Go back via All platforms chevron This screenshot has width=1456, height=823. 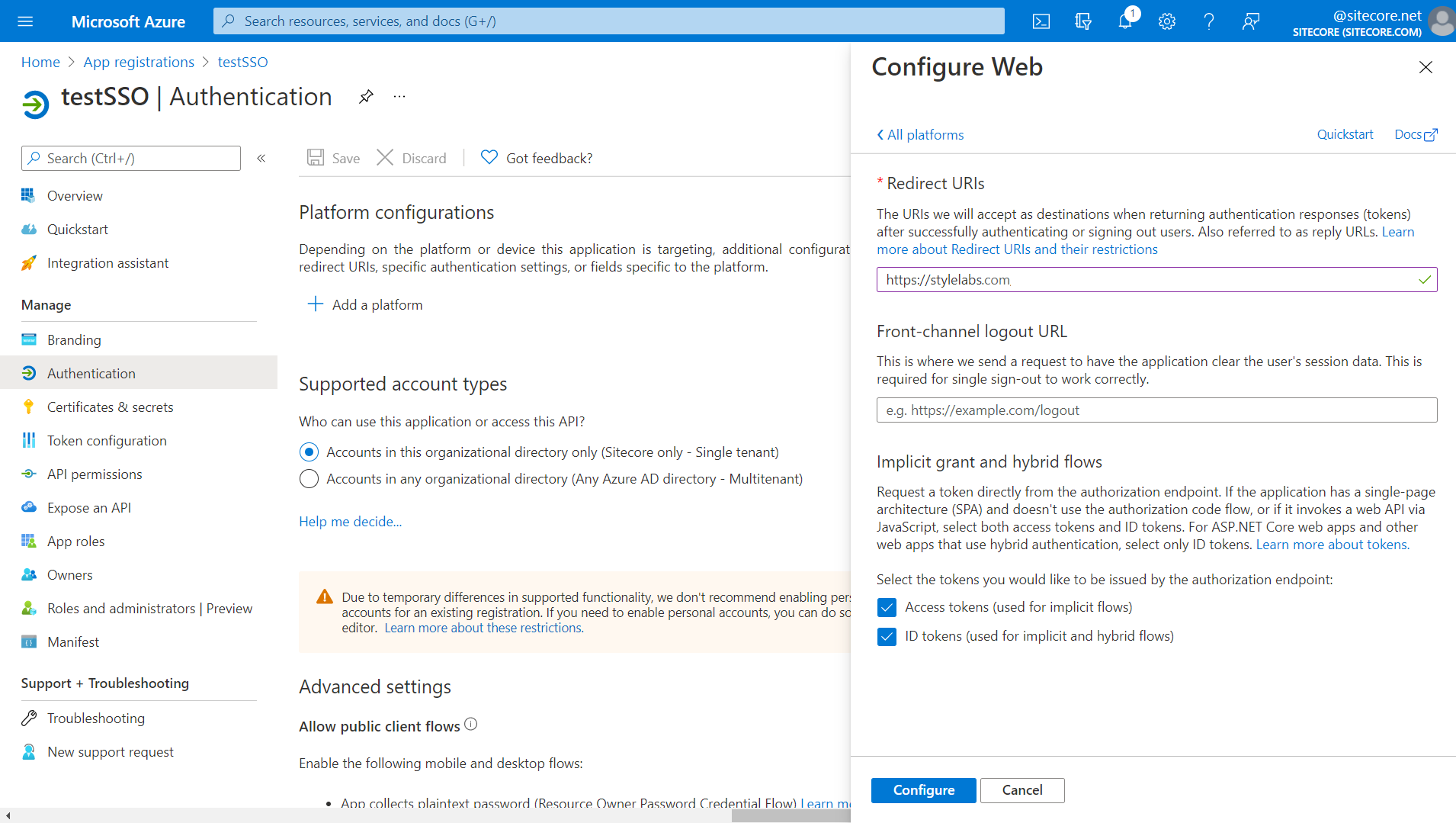(919, 134)
